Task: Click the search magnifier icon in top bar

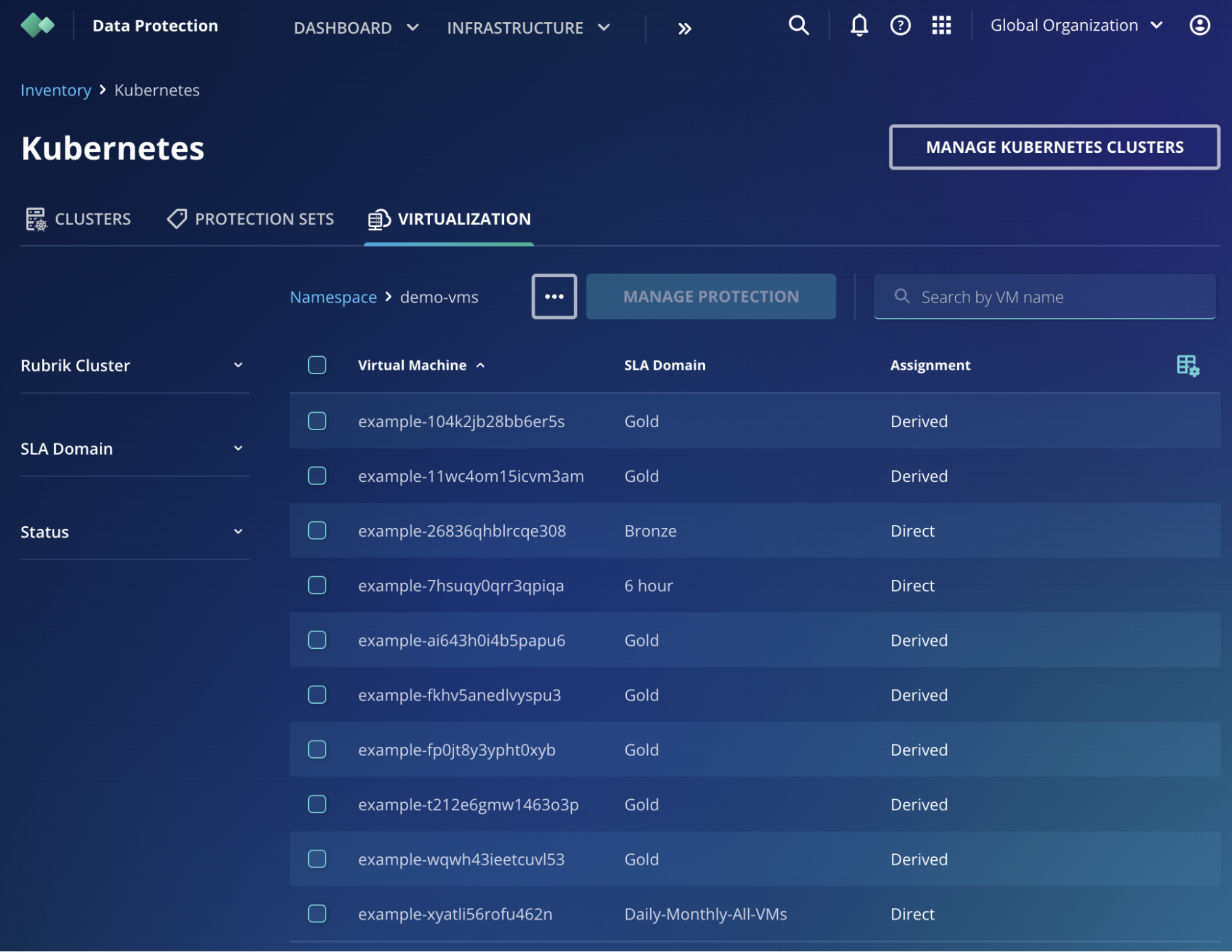Action: (x=798, y=26)
